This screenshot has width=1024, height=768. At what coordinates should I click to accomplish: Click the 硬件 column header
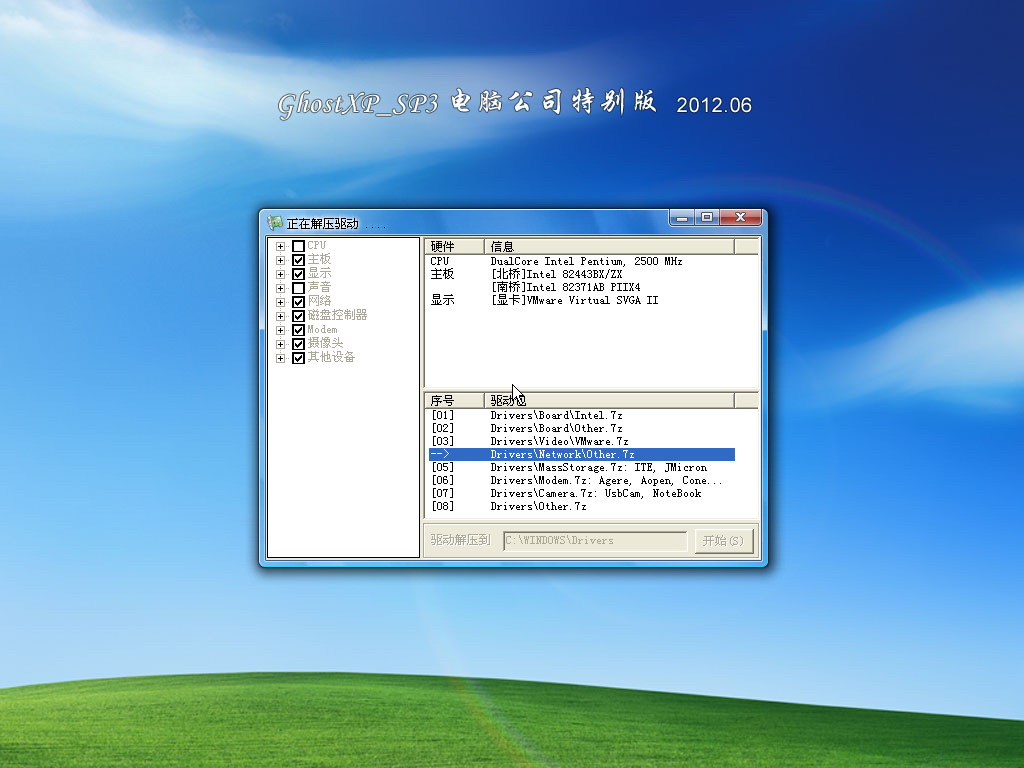(x=454, y=246)
